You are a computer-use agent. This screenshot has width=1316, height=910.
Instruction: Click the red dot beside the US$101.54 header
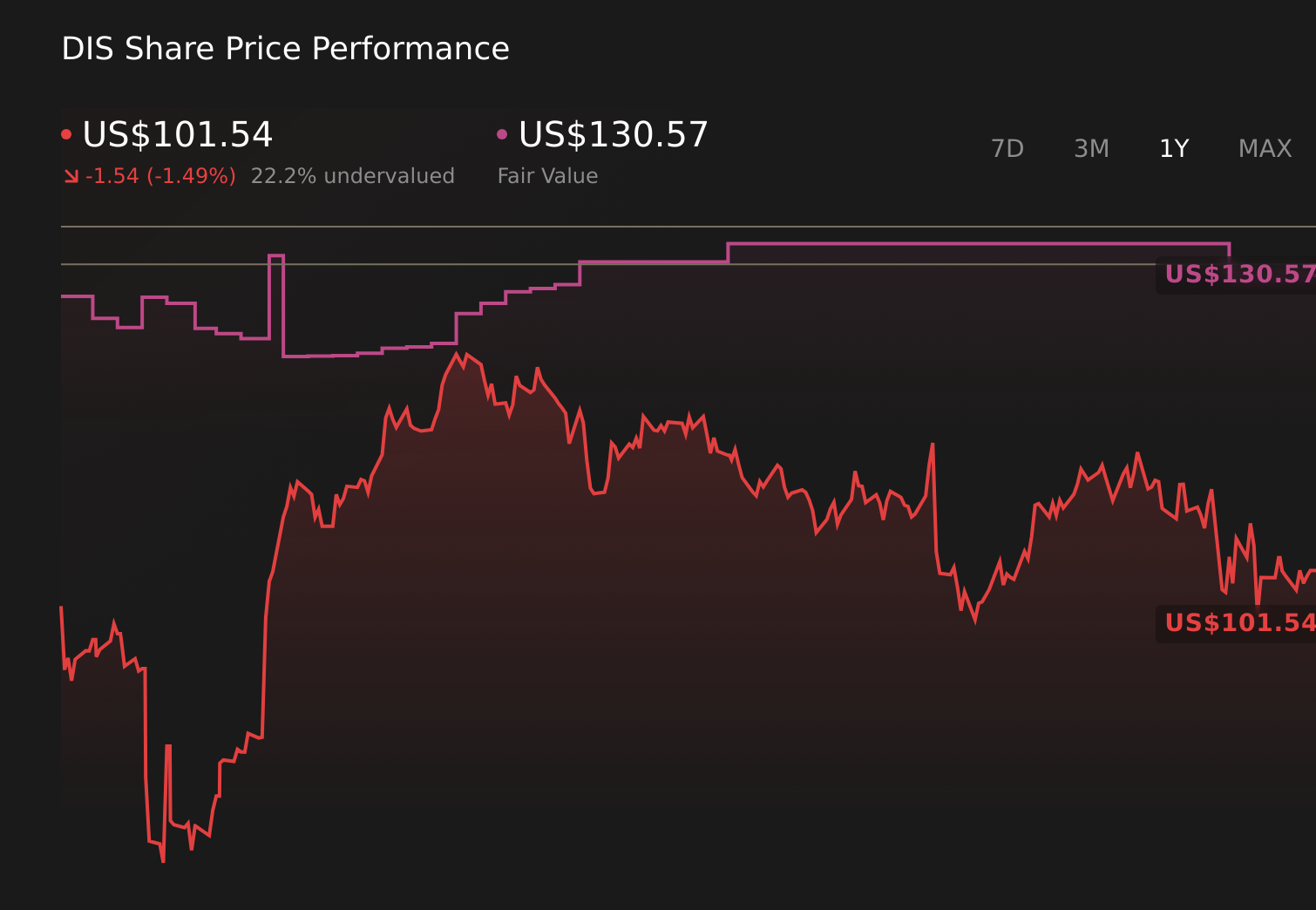(x=66, y=134)
